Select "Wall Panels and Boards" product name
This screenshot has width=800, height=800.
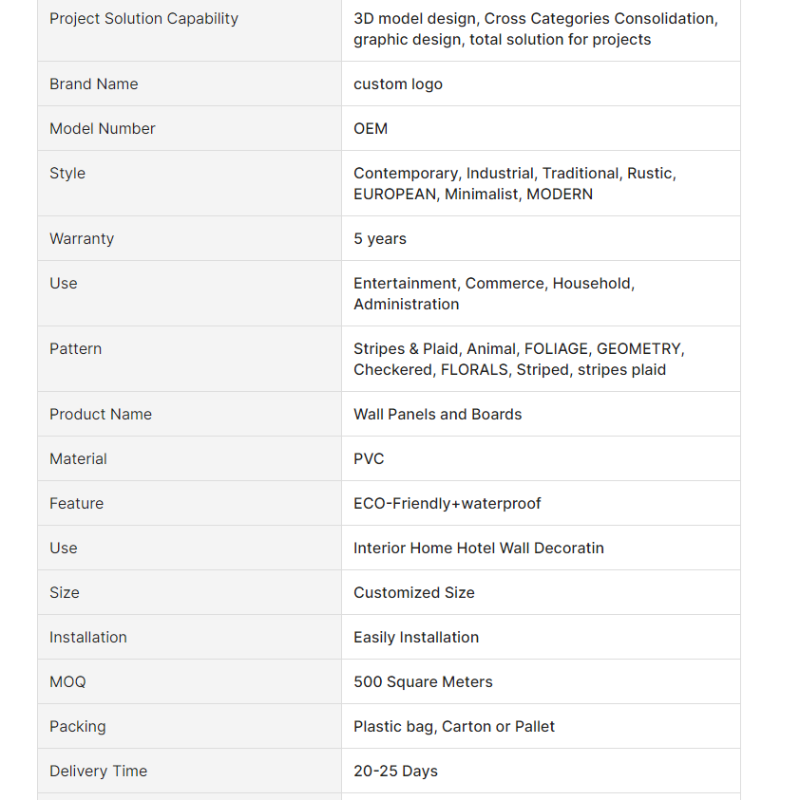pyautogui.click(x=438, y=414)
